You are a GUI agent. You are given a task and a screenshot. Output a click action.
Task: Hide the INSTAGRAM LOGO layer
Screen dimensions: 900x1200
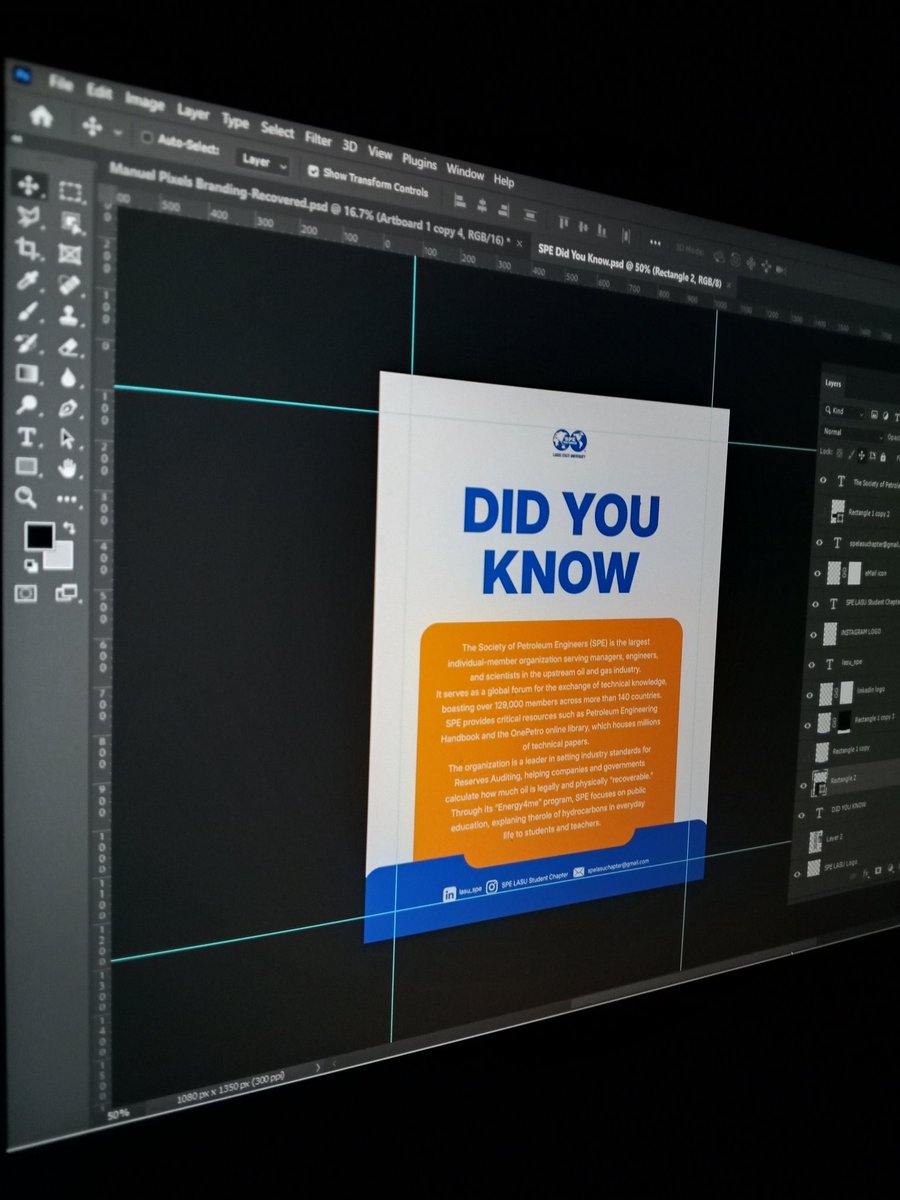[813, 633]
